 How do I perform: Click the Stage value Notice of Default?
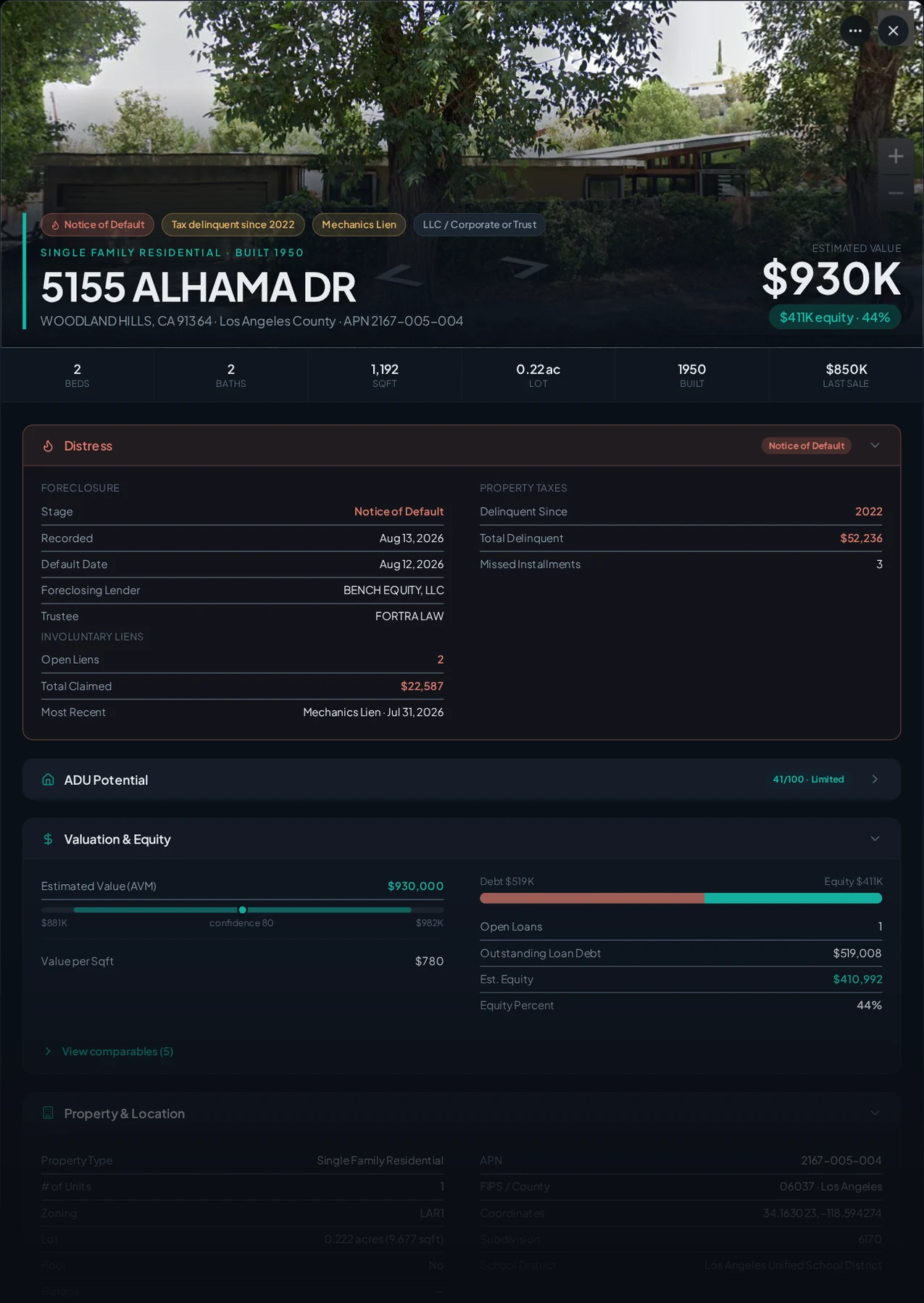click(x=399, y=512)
